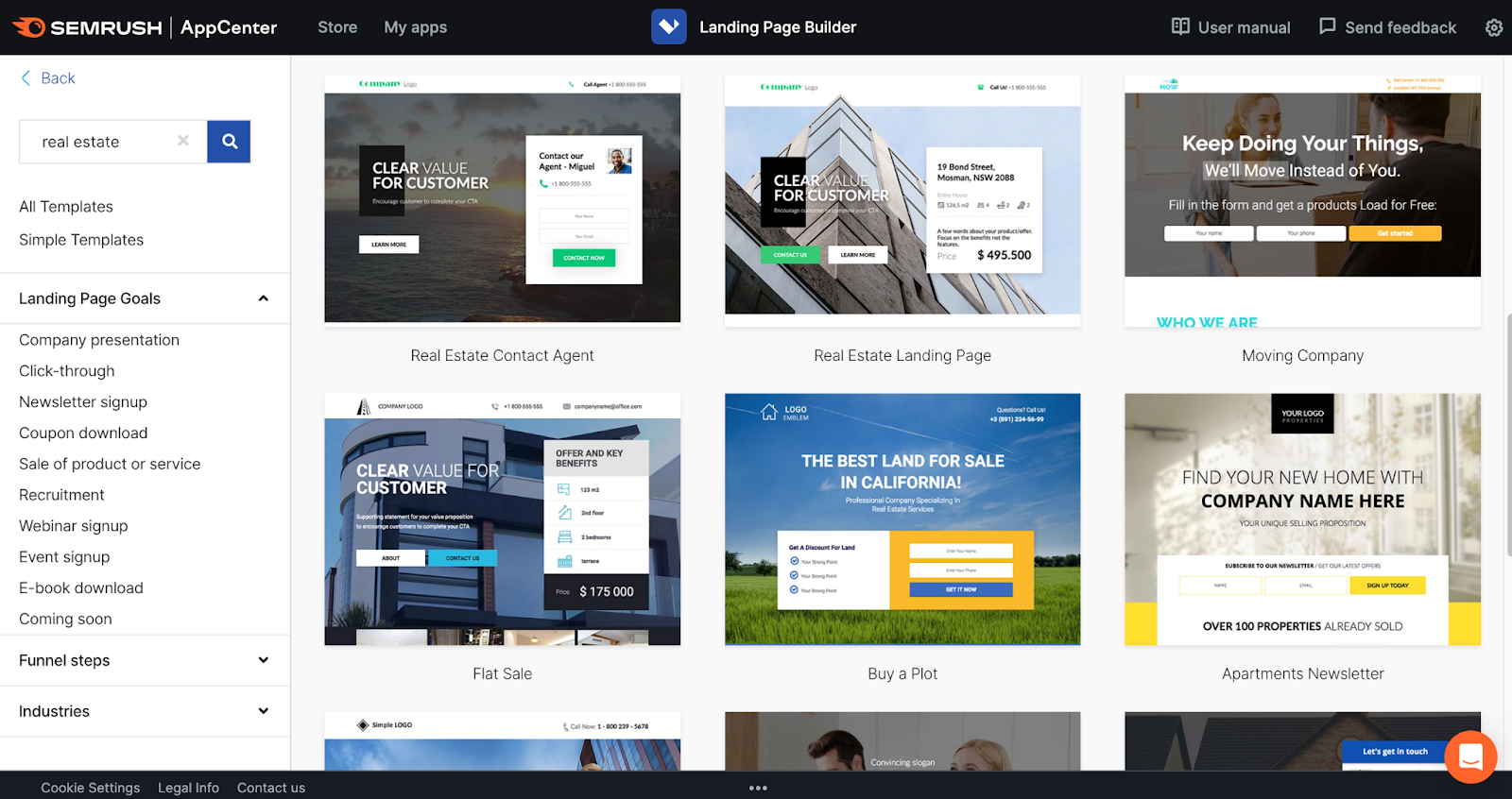1512x799 pixels.
Task: Filter by Coupon download goal
Action: pos(83,433)
